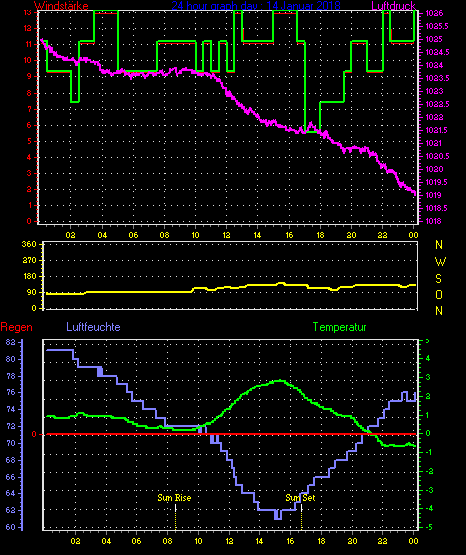
Task: Select the 1021.5 pressure axis label
Action: [x=437, y=131]
